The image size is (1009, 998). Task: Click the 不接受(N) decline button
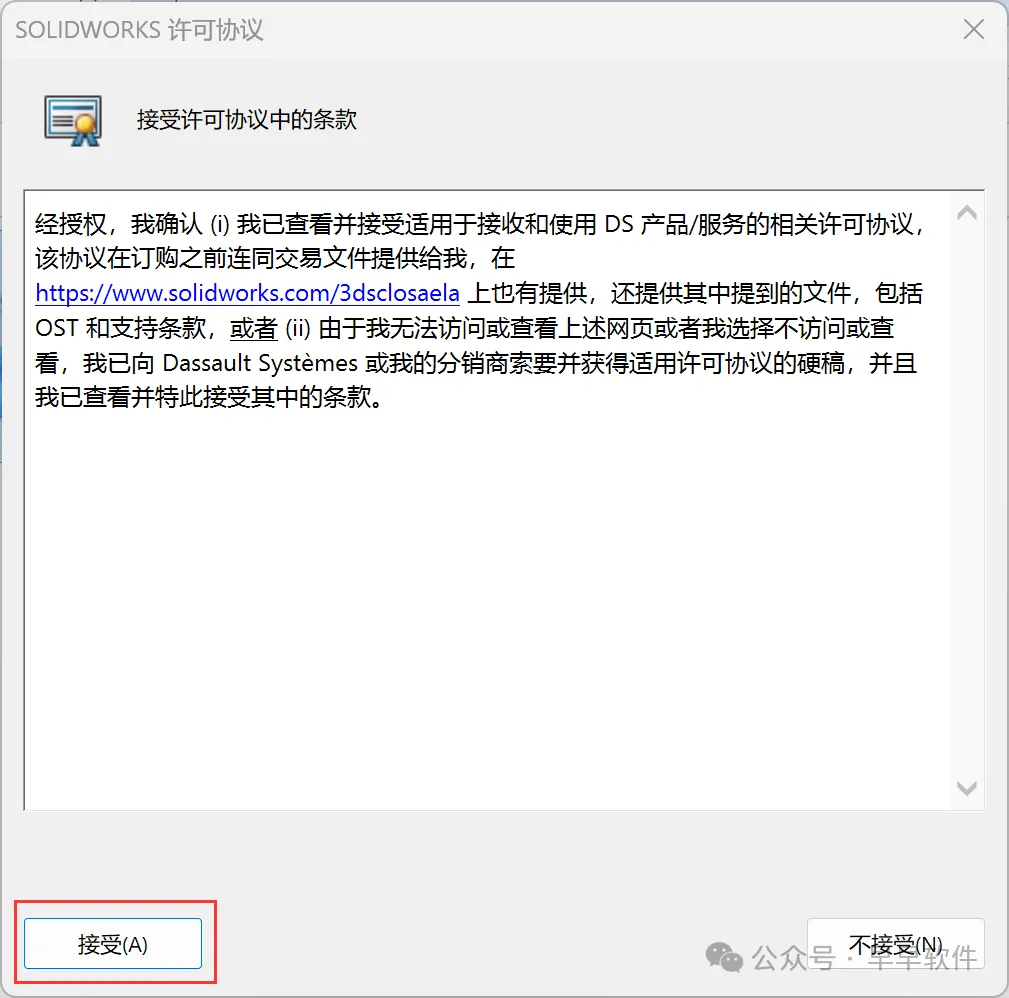[x=896, y=943]
